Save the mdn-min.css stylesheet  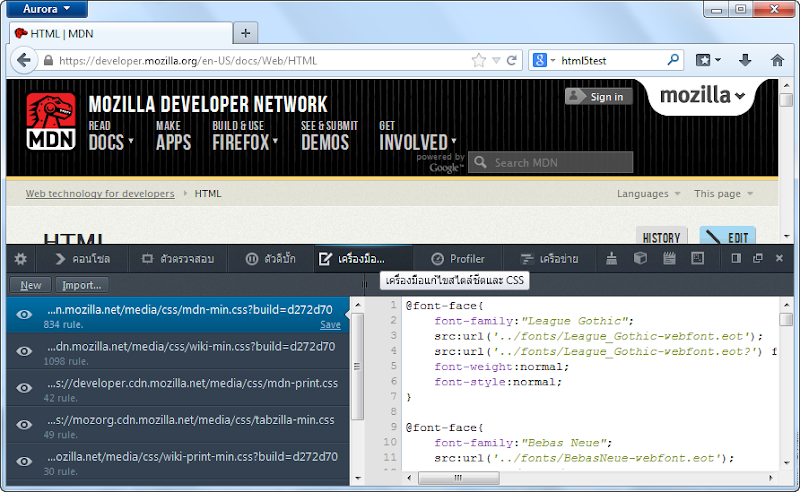330,325
